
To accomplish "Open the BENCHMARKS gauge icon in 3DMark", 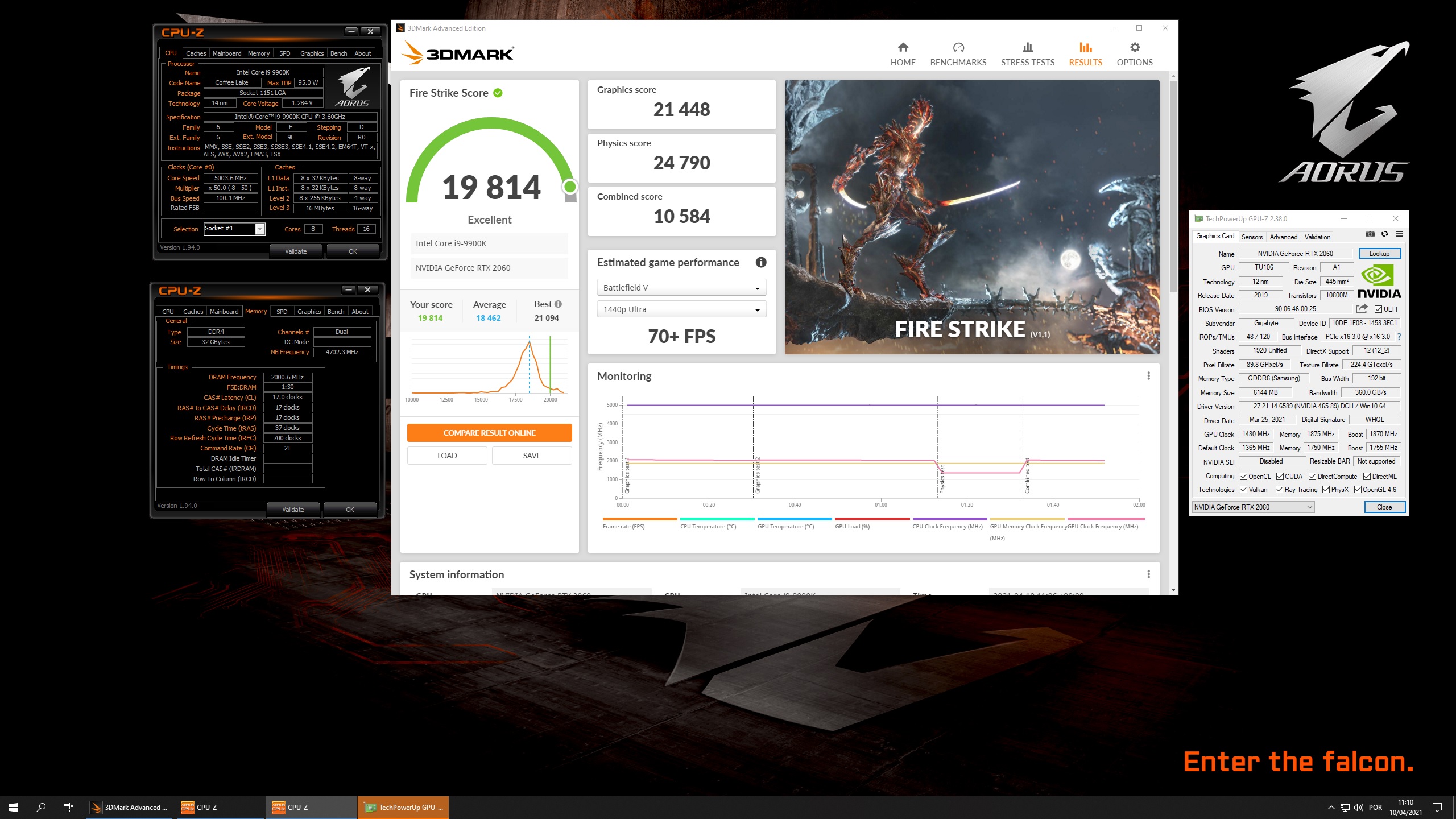I will tap(958, 47).
